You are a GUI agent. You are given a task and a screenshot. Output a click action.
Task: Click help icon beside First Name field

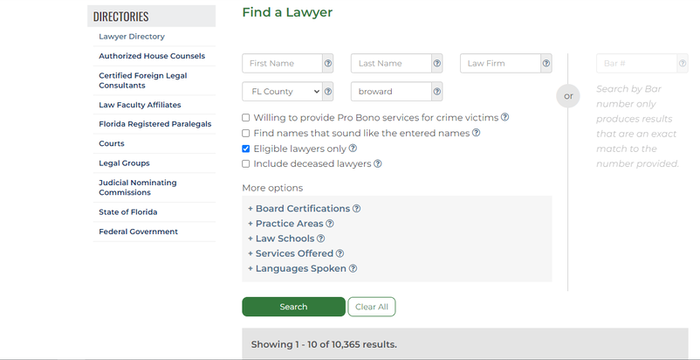point(328,63)
